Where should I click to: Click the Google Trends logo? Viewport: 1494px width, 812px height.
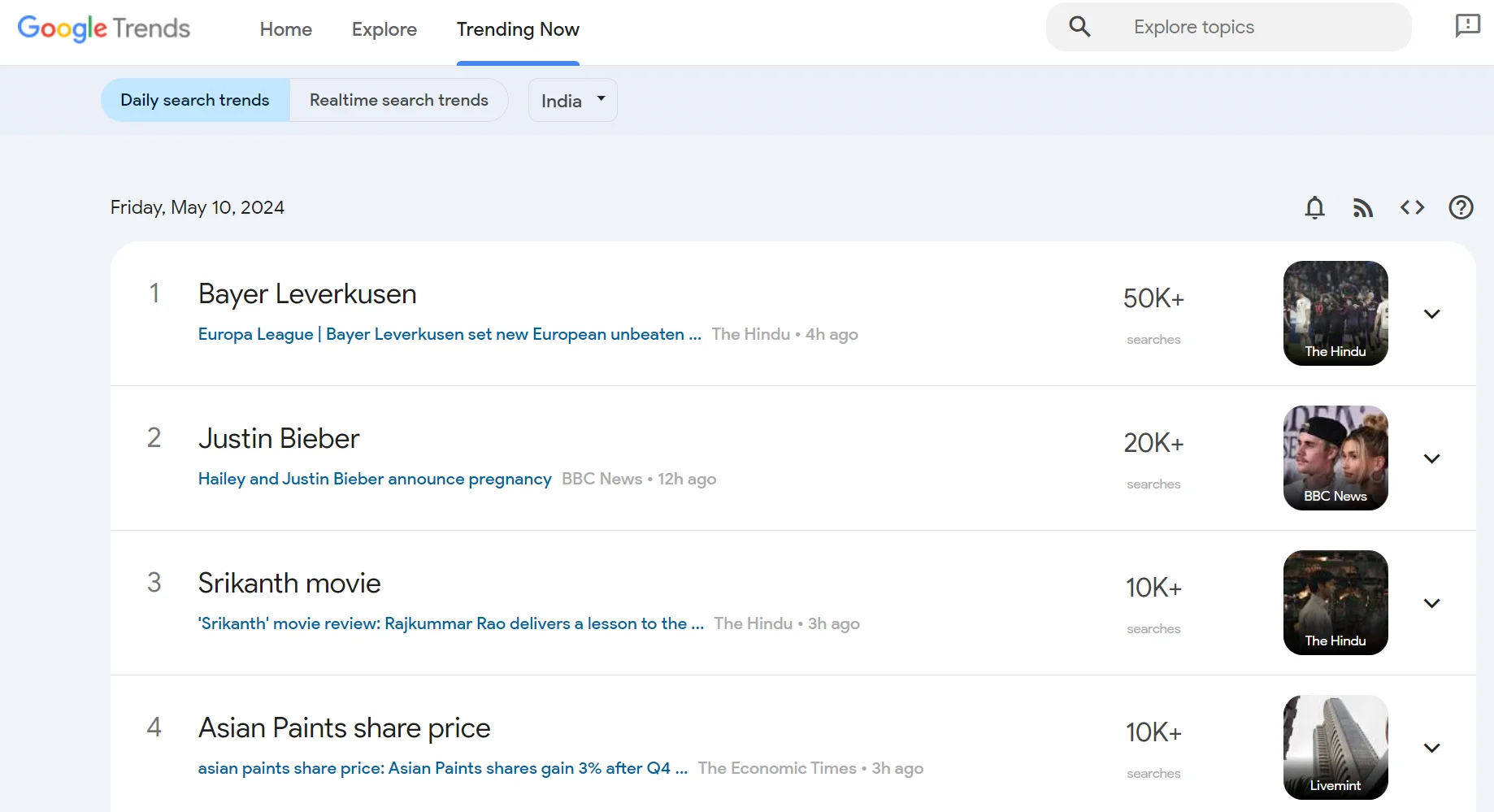[x=104, y=28]
